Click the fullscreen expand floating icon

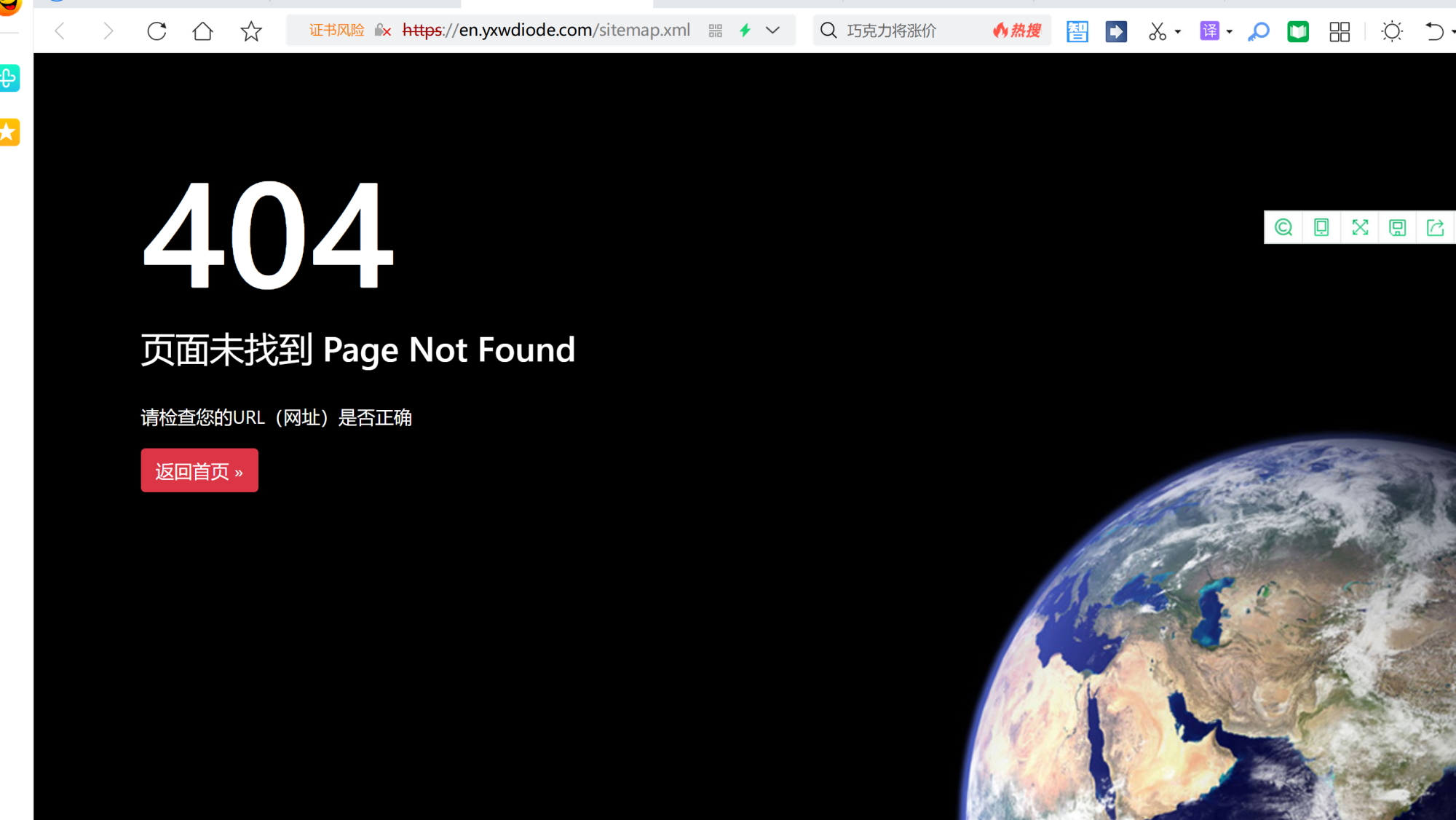point(1360,227)
